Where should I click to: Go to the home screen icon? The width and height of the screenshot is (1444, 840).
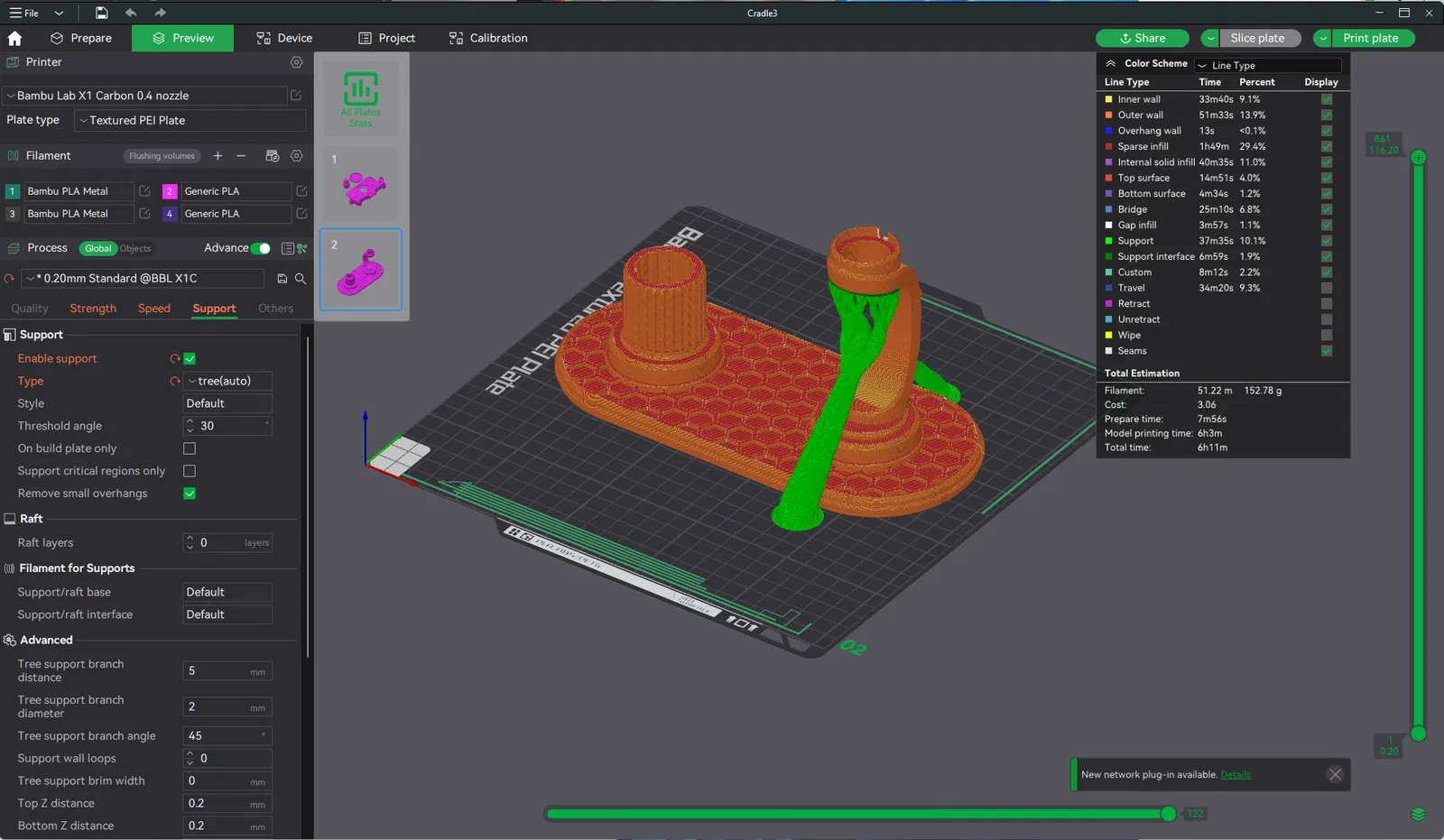pos(14,38)
